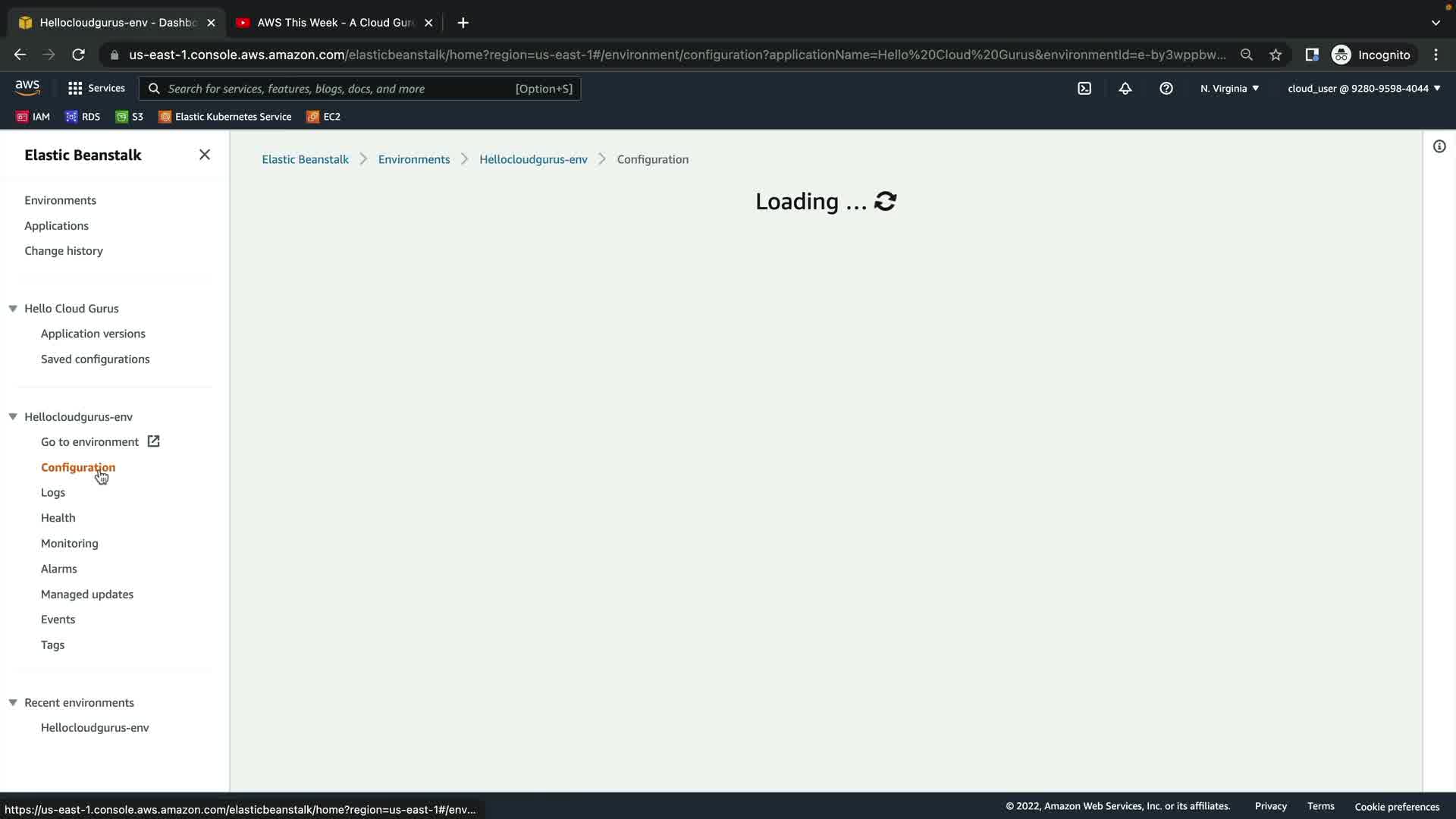Reload the page in browser

pyautogui.click(x=78, y=55)
